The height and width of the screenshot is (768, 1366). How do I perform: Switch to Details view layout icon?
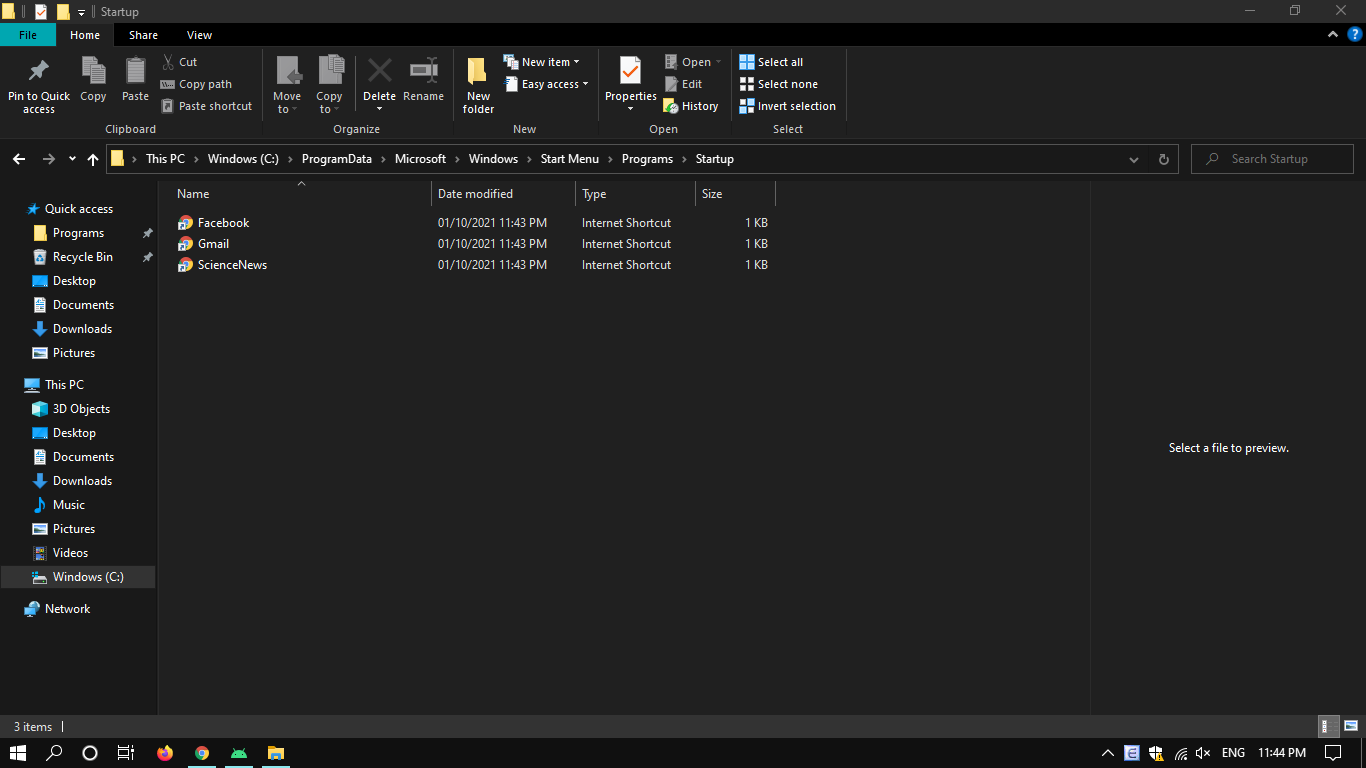tap(1329, 727)
